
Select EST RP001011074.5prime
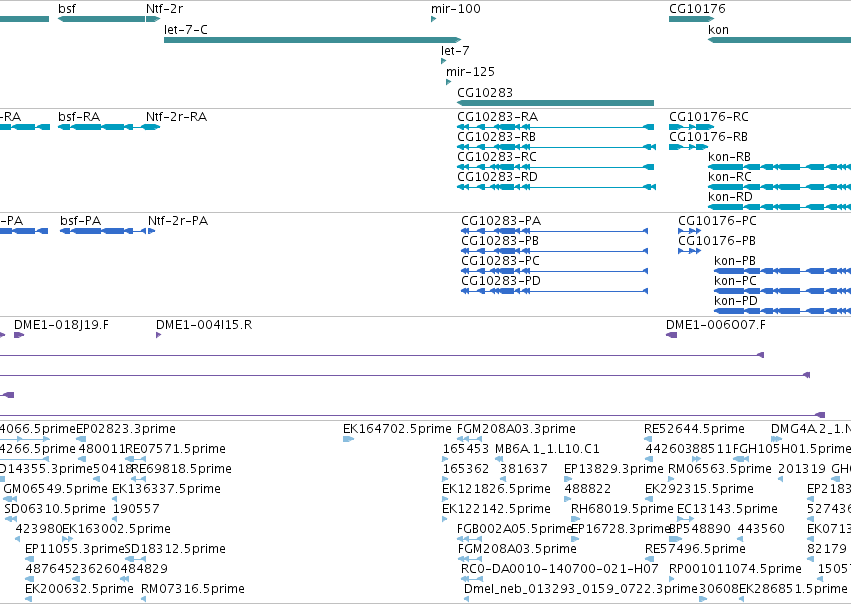click(735, 569)
